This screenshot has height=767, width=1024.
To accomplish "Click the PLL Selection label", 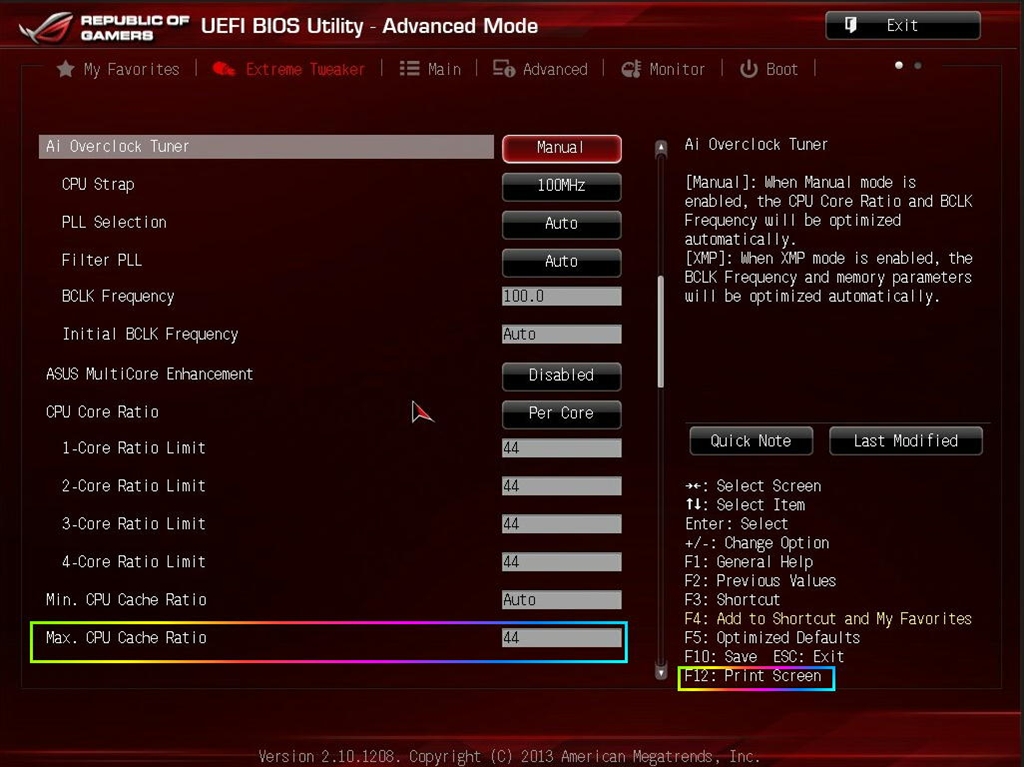I will 114,222.
